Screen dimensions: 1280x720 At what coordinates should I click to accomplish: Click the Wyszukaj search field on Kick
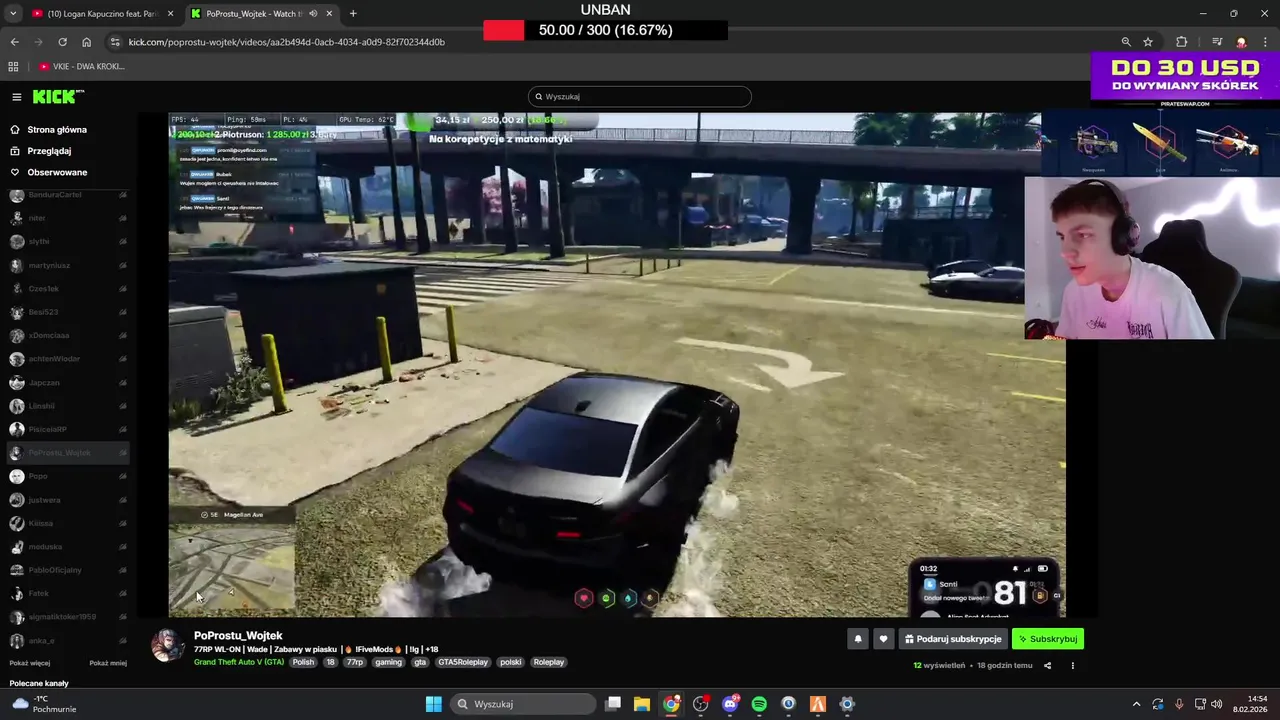pos(640,97)
